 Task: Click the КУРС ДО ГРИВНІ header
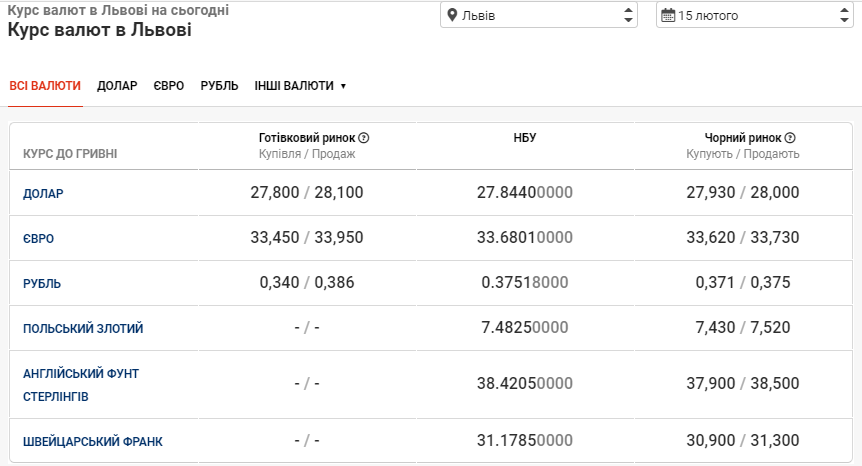click(x=70, y=154)
